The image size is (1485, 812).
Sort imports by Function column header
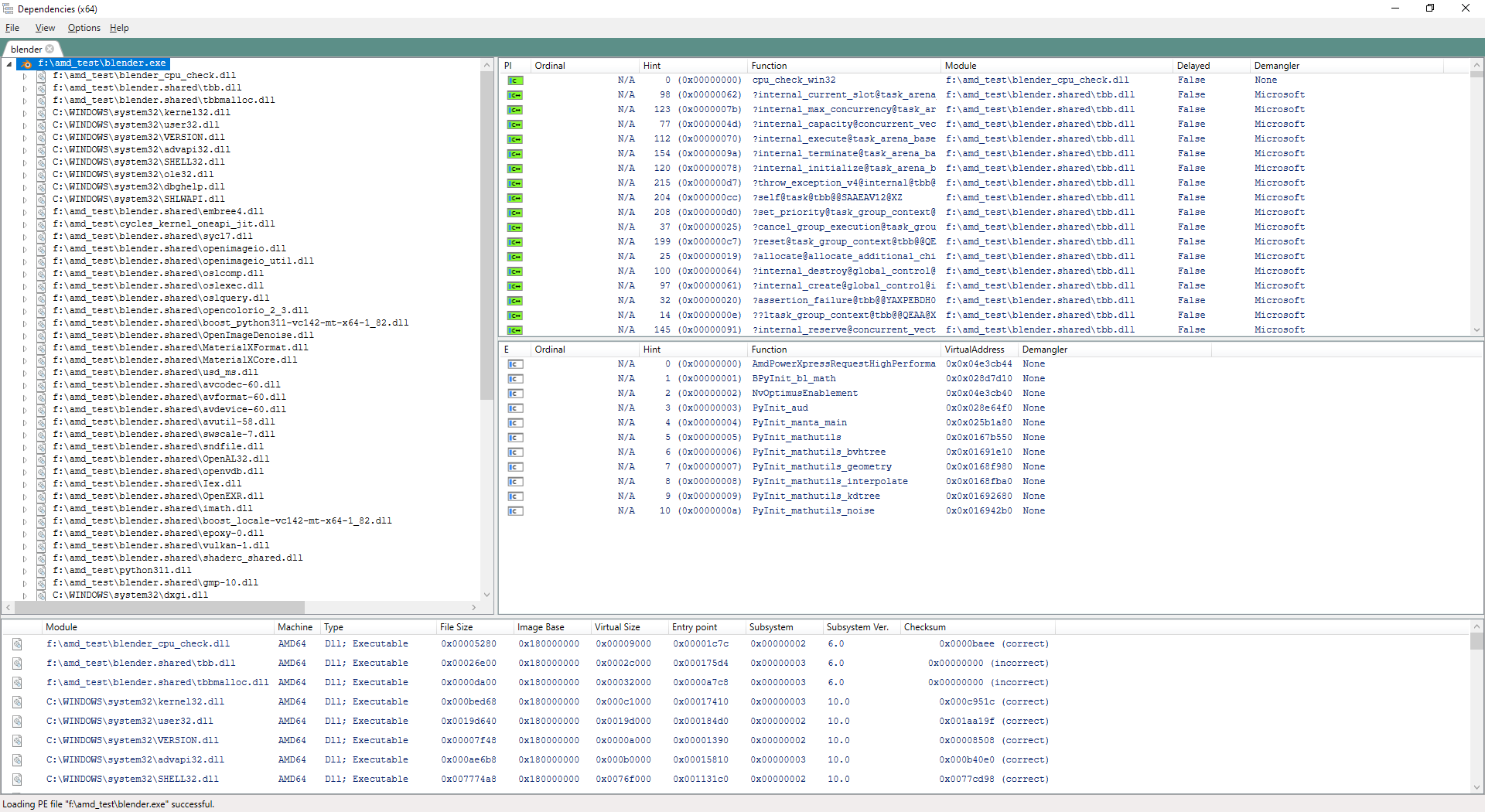tap(845, 66)
